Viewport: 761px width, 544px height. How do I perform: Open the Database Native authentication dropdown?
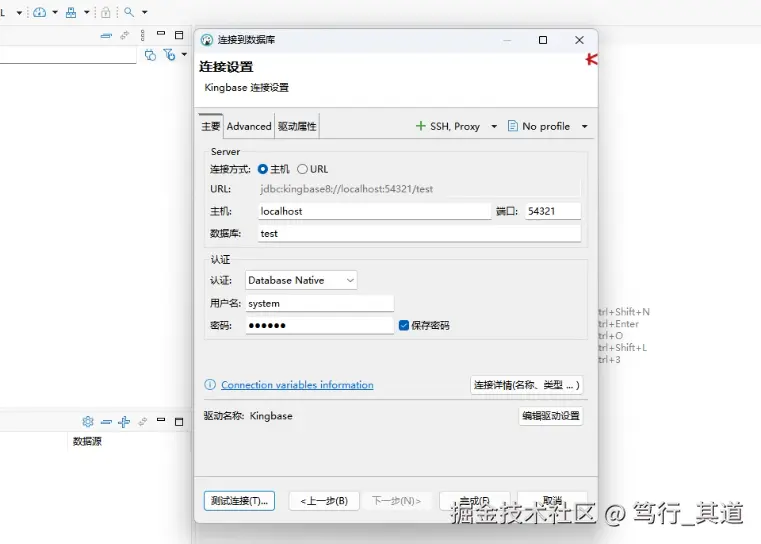click(x=301, y=280)
